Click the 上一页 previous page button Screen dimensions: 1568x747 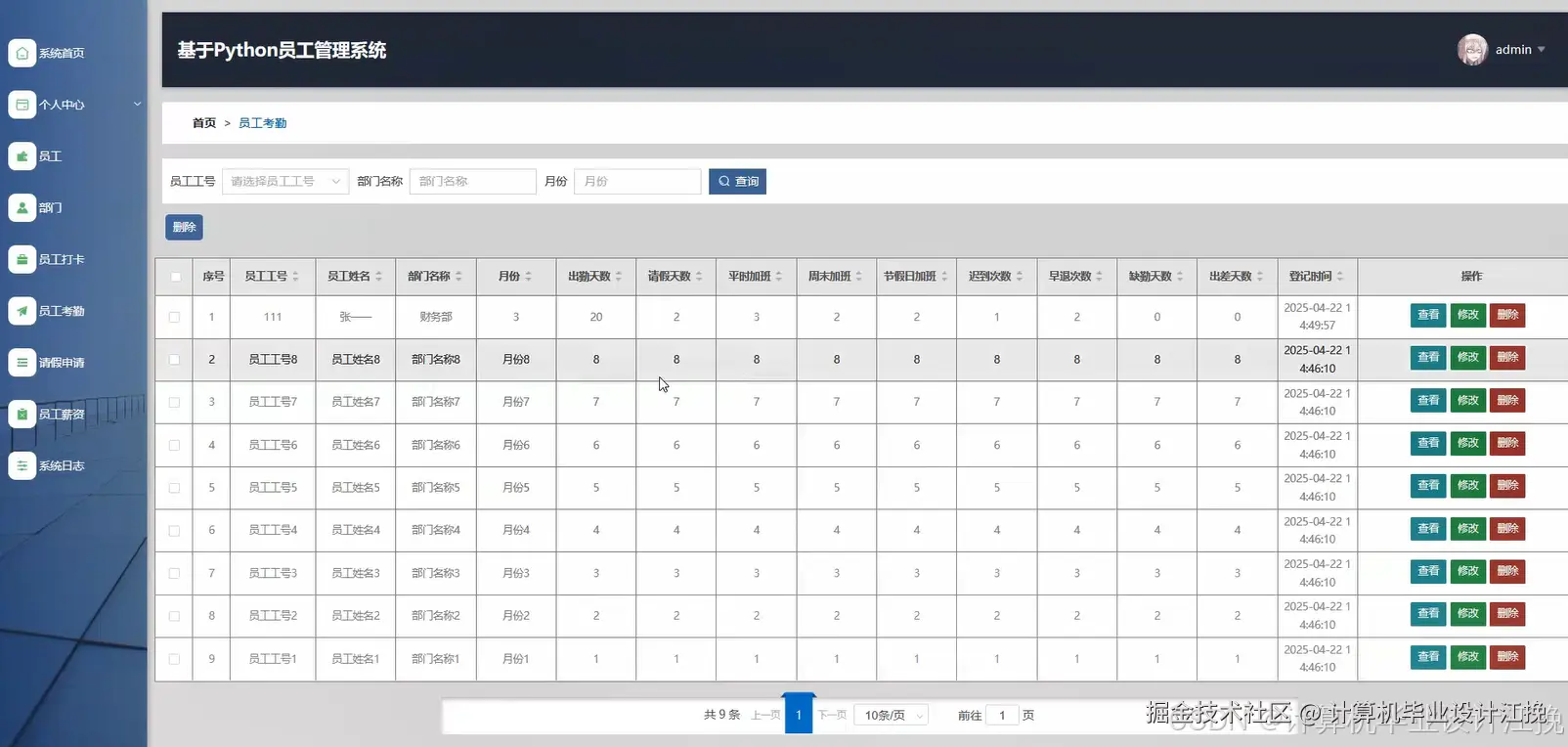pyautogui.click(x=765, y=715)
